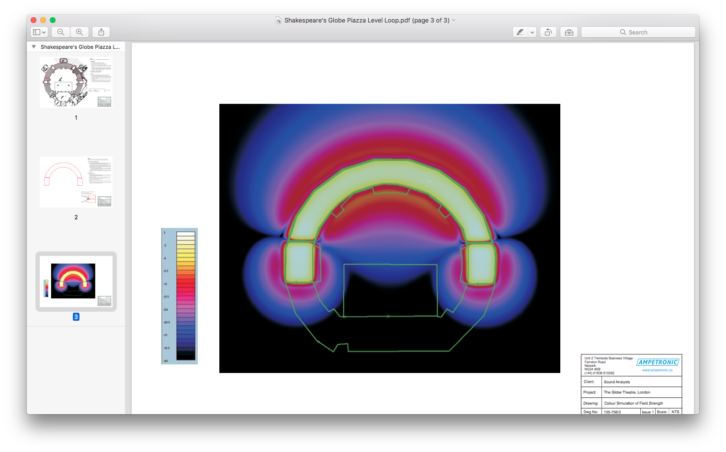Viewport: 726px width, 452px height.
Task: Click 'Colour Simulation of Field Strength' drawing text
Action: pyautogui.click(x=633, y=403)
